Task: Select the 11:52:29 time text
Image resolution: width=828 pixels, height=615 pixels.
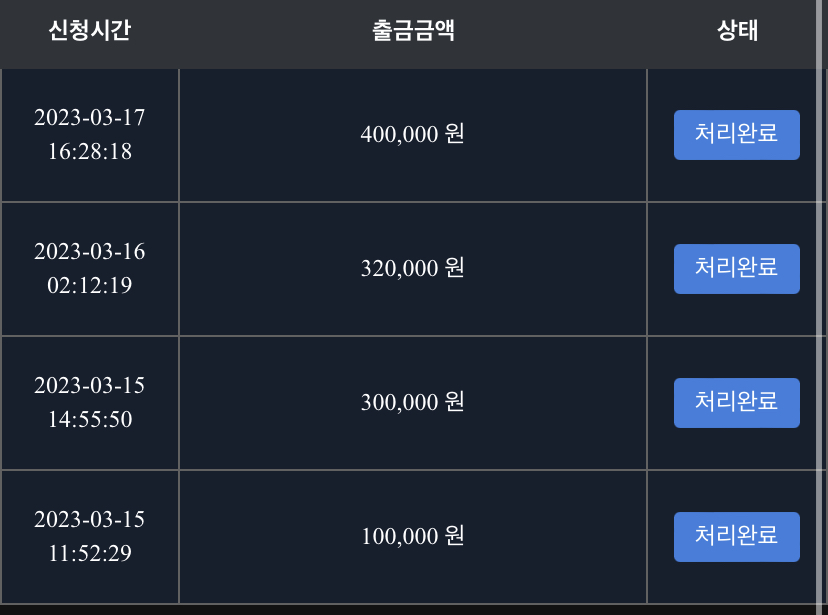Action: click(x=90, y=554)
